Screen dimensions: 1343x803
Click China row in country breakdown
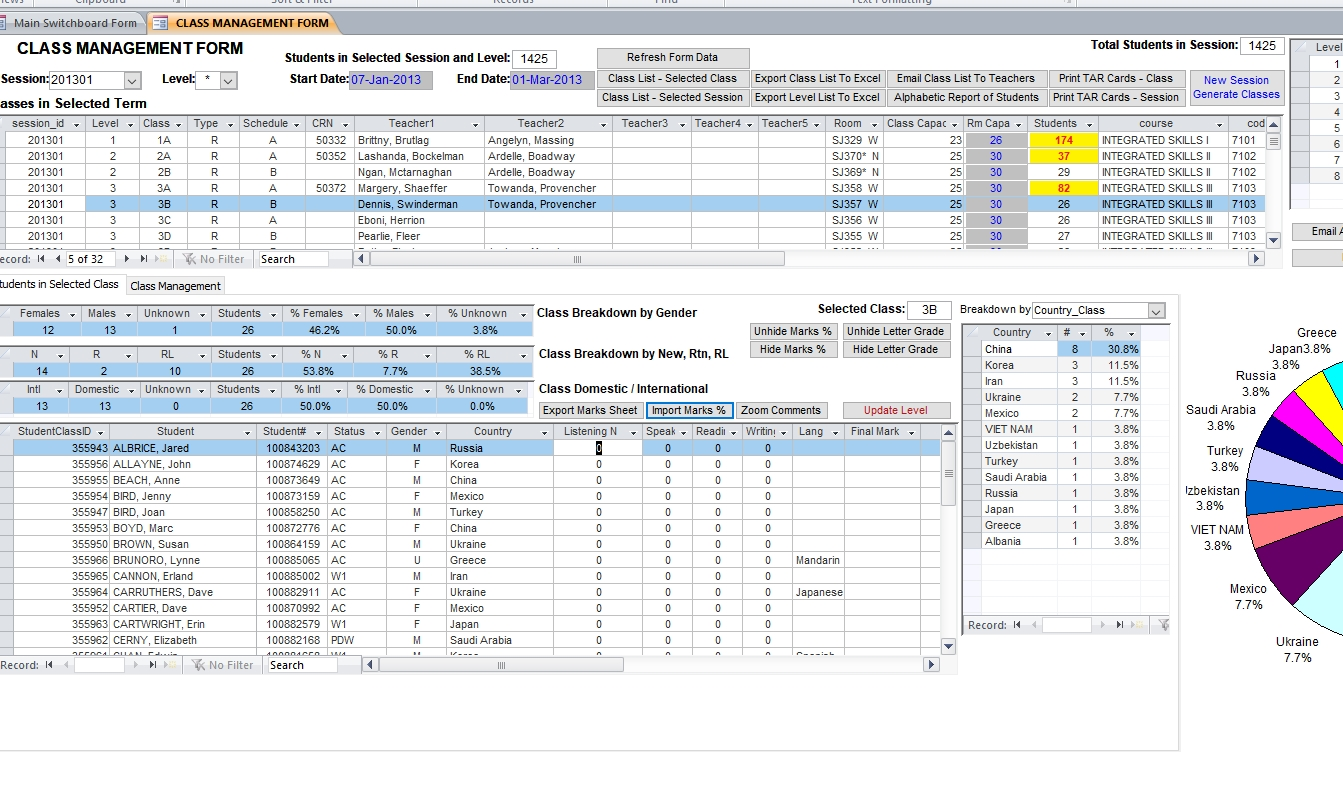[x=1051, y=349]
